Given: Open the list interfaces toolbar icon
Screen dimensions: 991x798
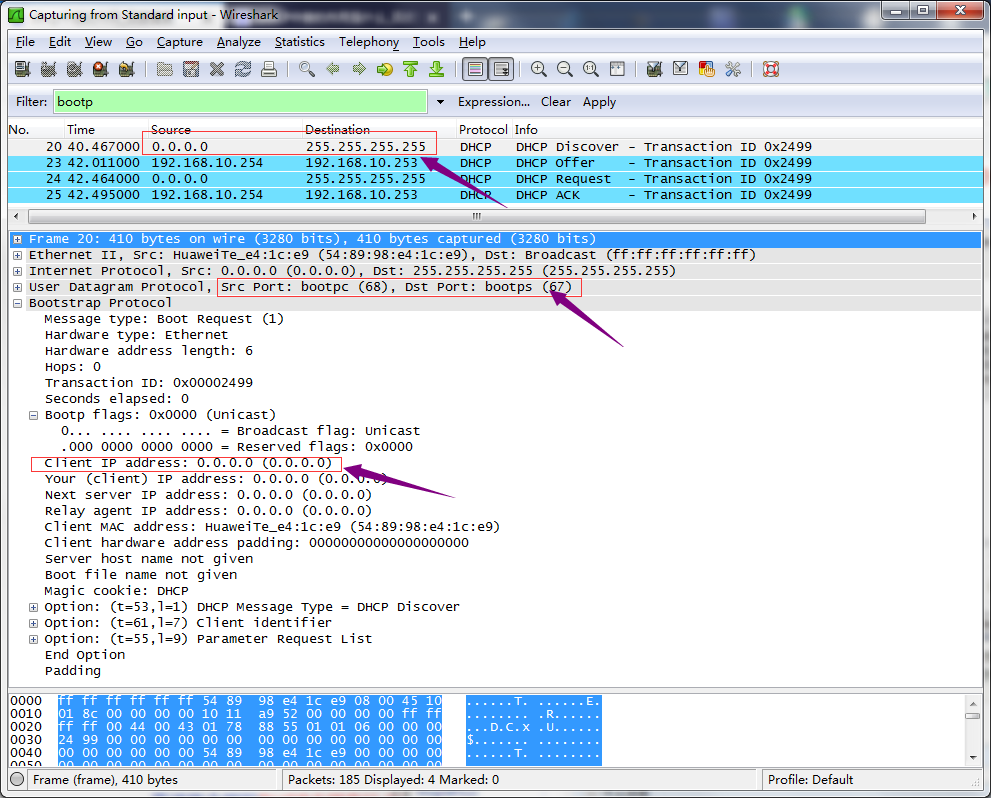Looking at the screenshot, I should pyautogui.click(x=23, y=69).
